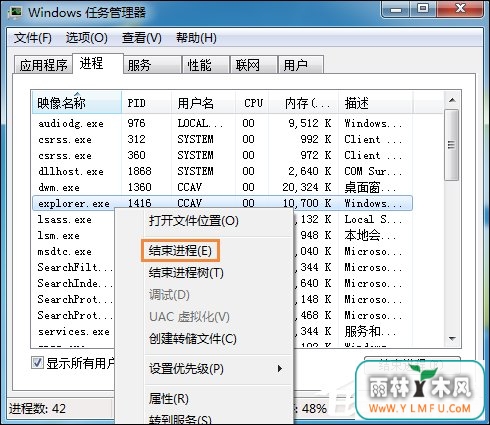Screen dimensions: 490x425
Task: Maximize the Task Manager window
Action: point(423,9)
